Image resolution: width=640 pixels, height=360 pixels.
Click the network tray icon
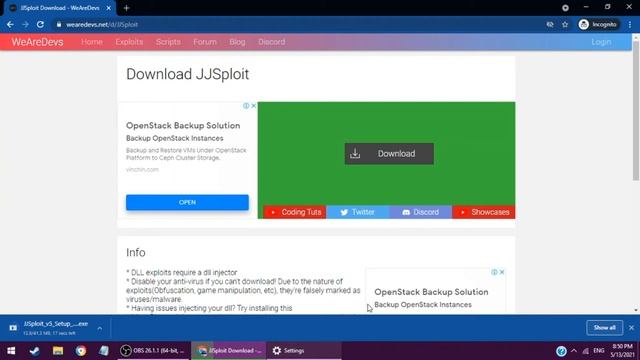tap(586, 351)
